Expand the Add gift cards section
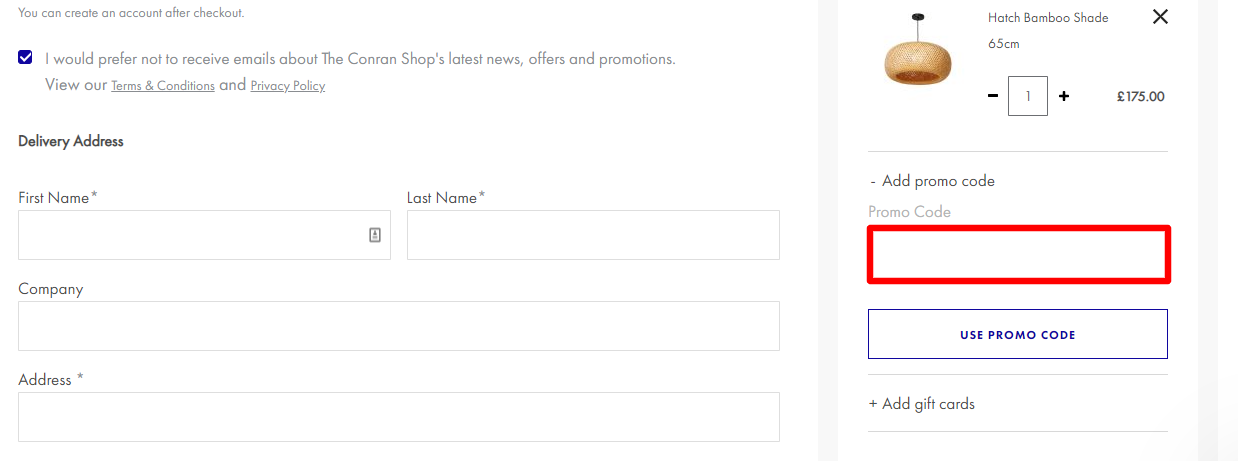This screenshot has width=1238, height=461. (x=921, y=404)
